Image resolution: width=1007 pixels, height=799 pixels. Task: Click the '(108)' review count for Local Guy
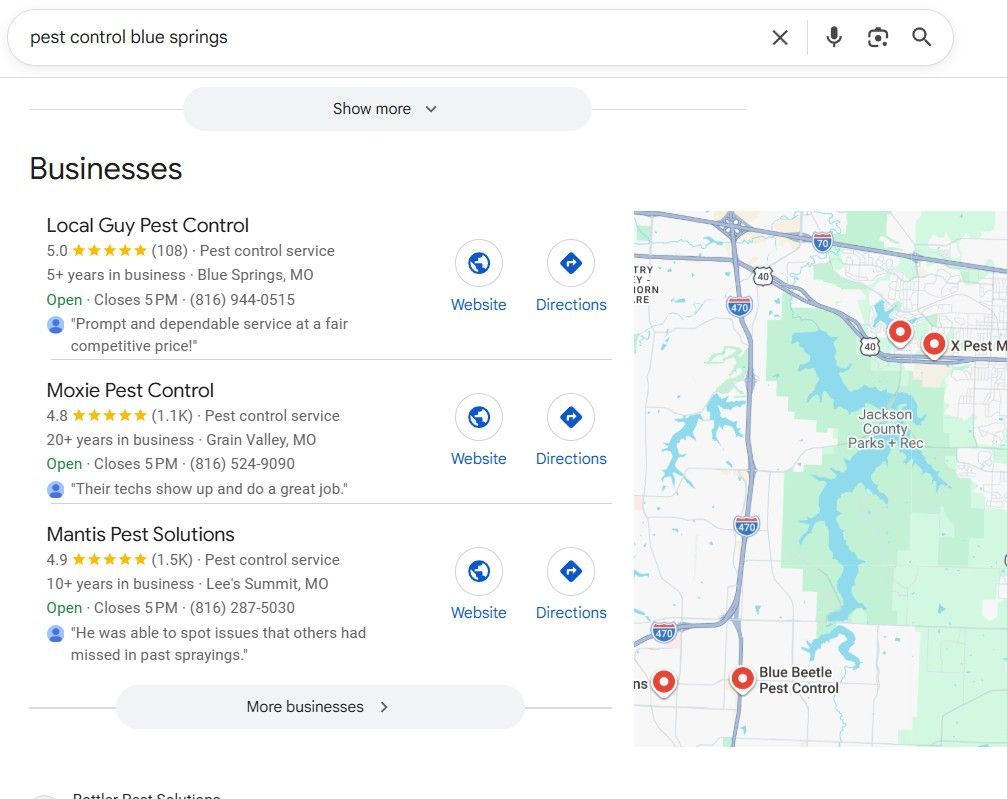tap(170, 251)
